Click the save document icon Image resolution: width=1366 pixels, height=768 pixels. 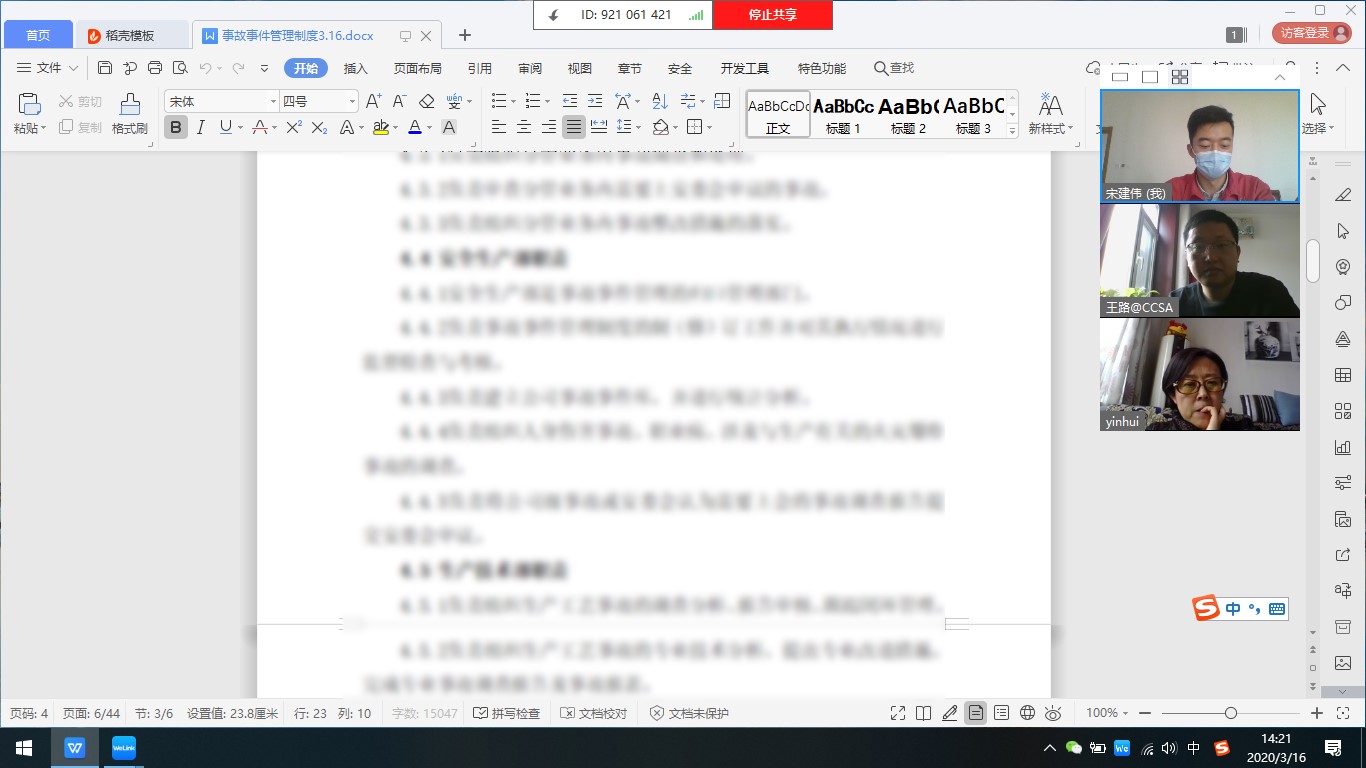[105, 68]
